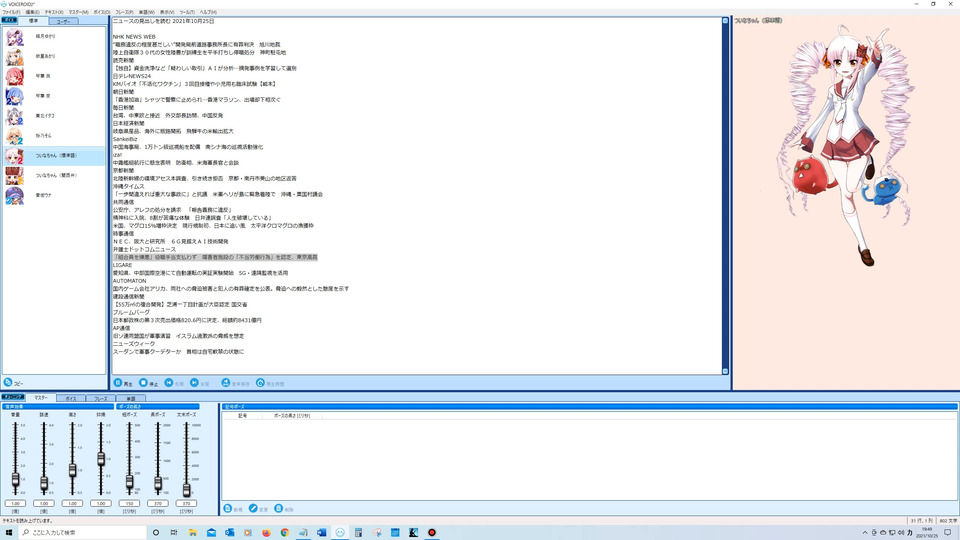Choose the 音街ウナ voice avatar
This screenshot has width=960, height=540.
coord(14,195)
